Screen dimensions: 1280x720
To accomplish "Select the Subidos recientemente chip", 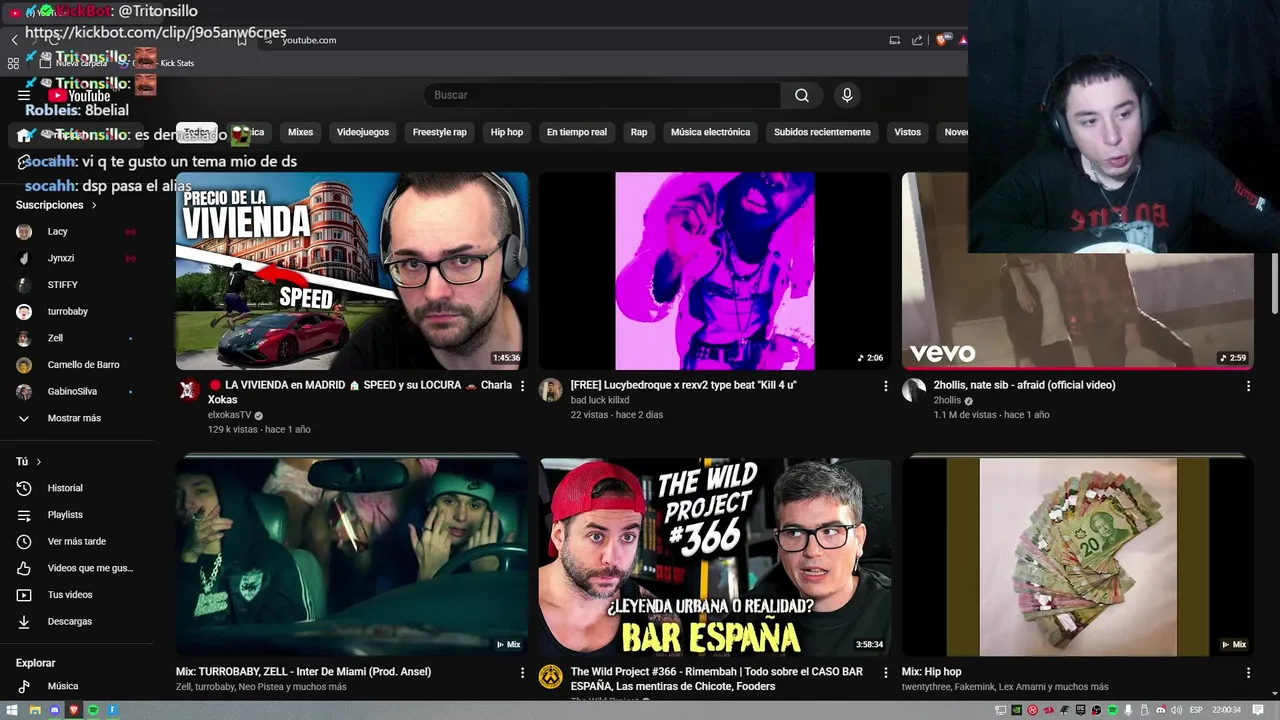I will coord(822,132).
